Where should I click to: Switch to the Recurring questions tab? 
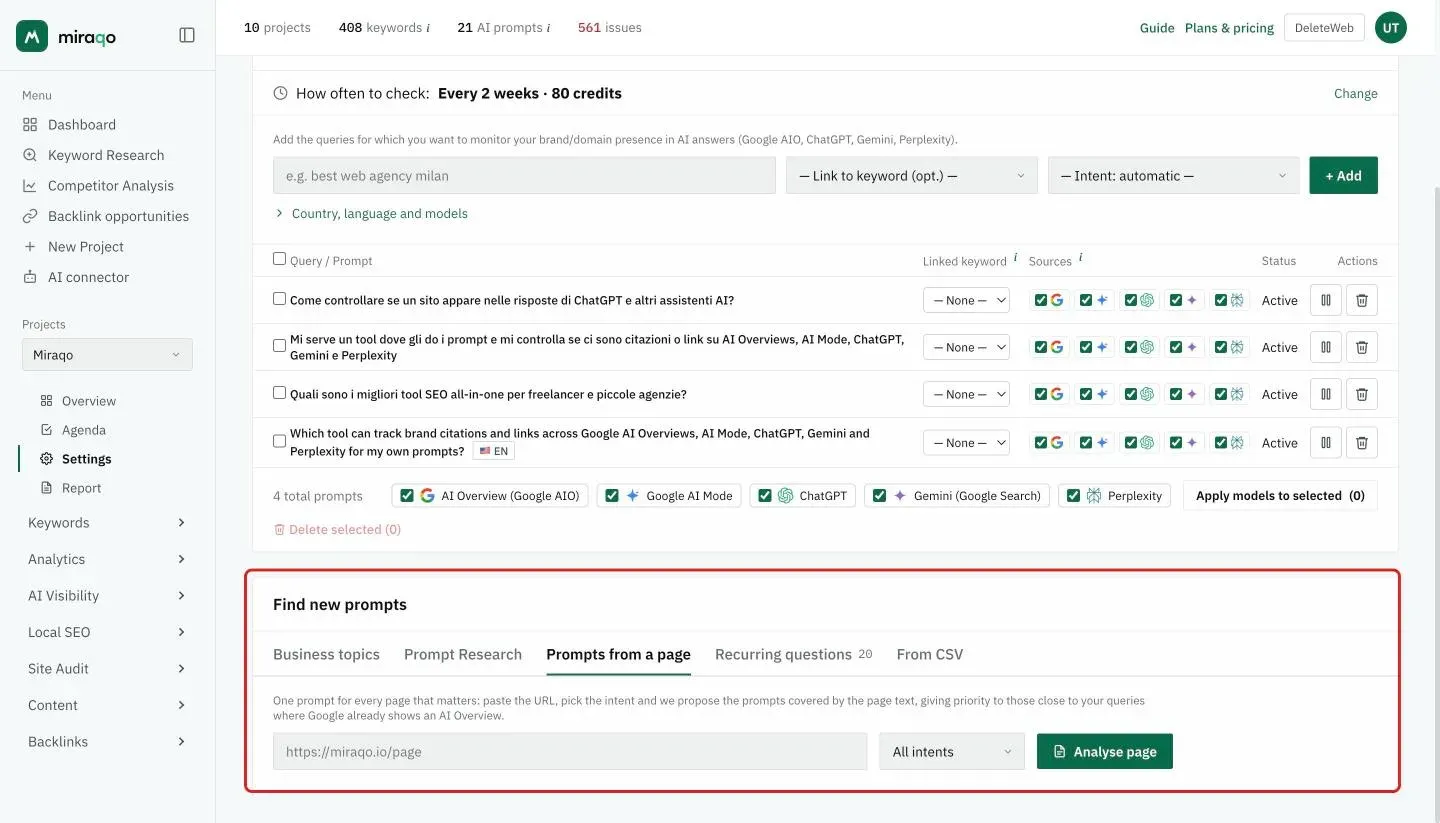(793, 654)
